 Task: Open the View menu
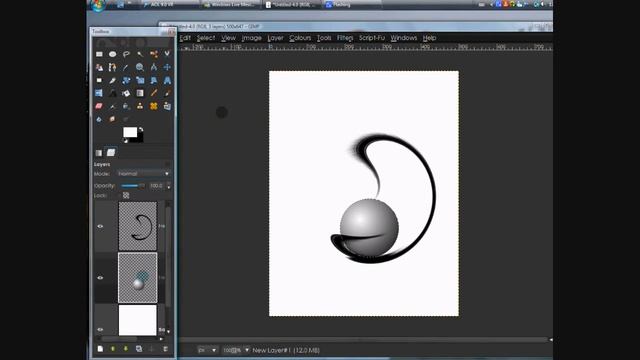point(229,38)
